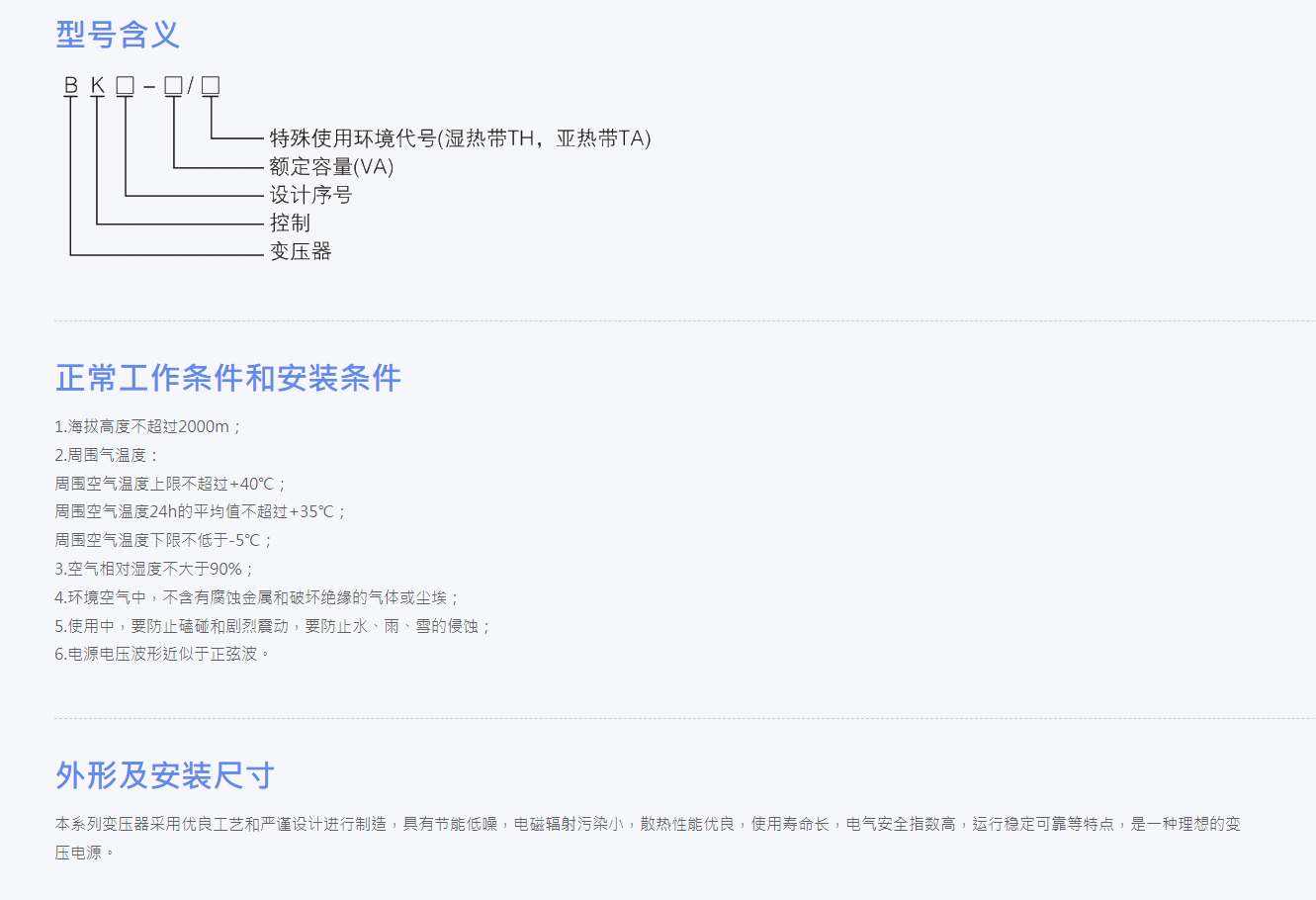The height and width of the screenshot is (900, 1316).
Task: Click the 24h average temperature +35℃ line
Action: [x=201, y=512]
